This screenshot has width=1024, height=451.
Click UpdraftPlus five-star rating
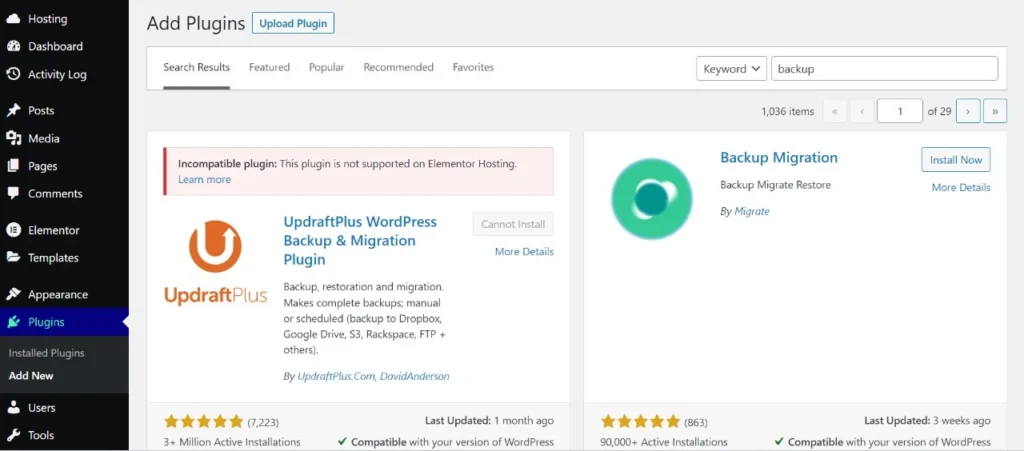[x=203, y=422]
